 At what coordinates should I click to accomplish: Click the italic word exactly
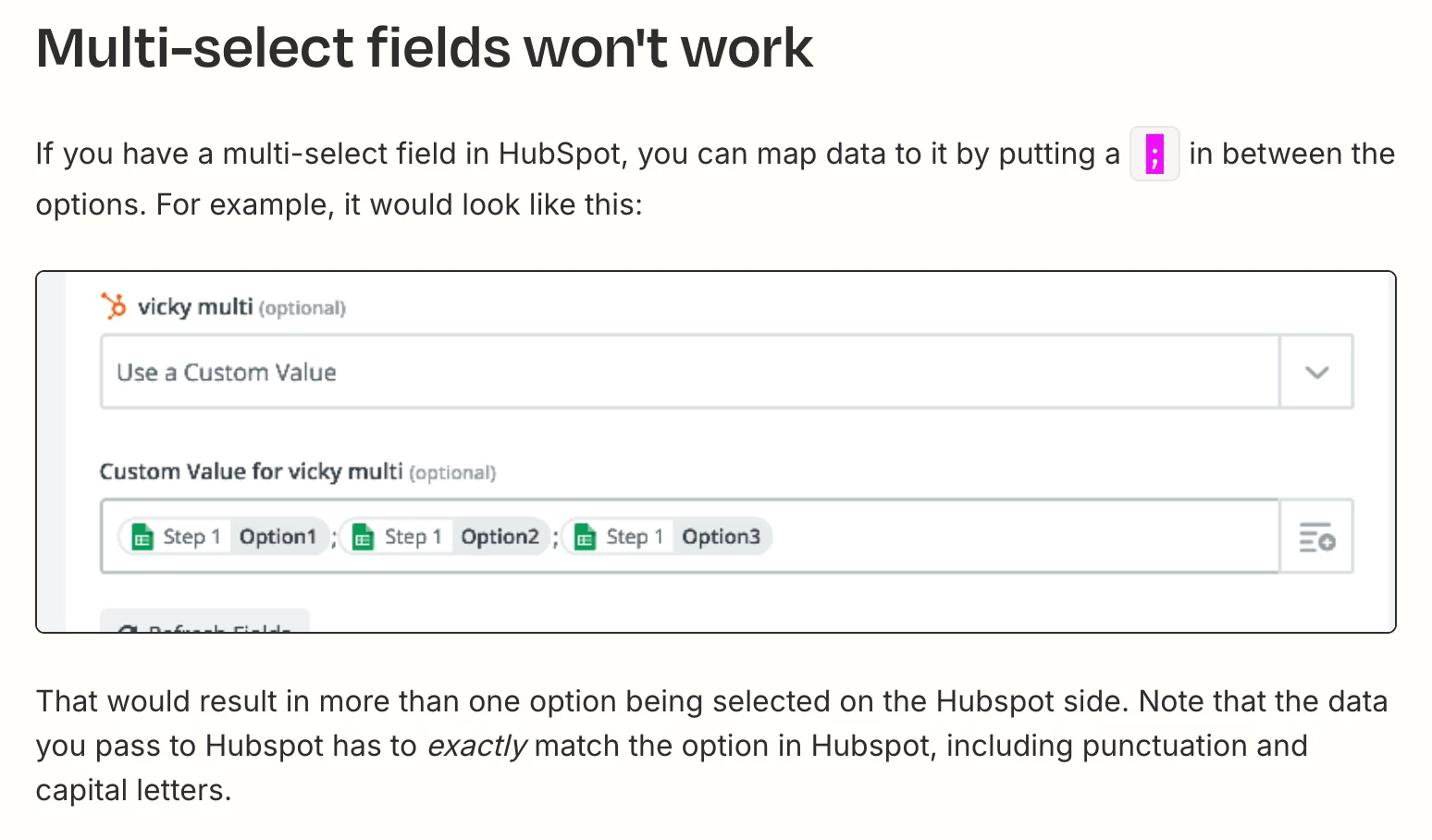tap(476, 746)
